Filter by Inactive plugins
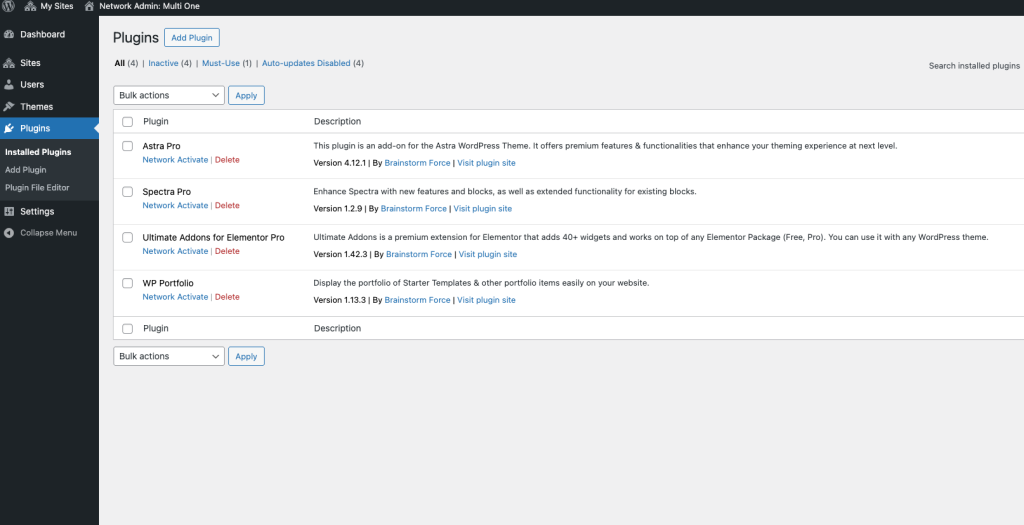1024x525 pixels. point(163,63)
